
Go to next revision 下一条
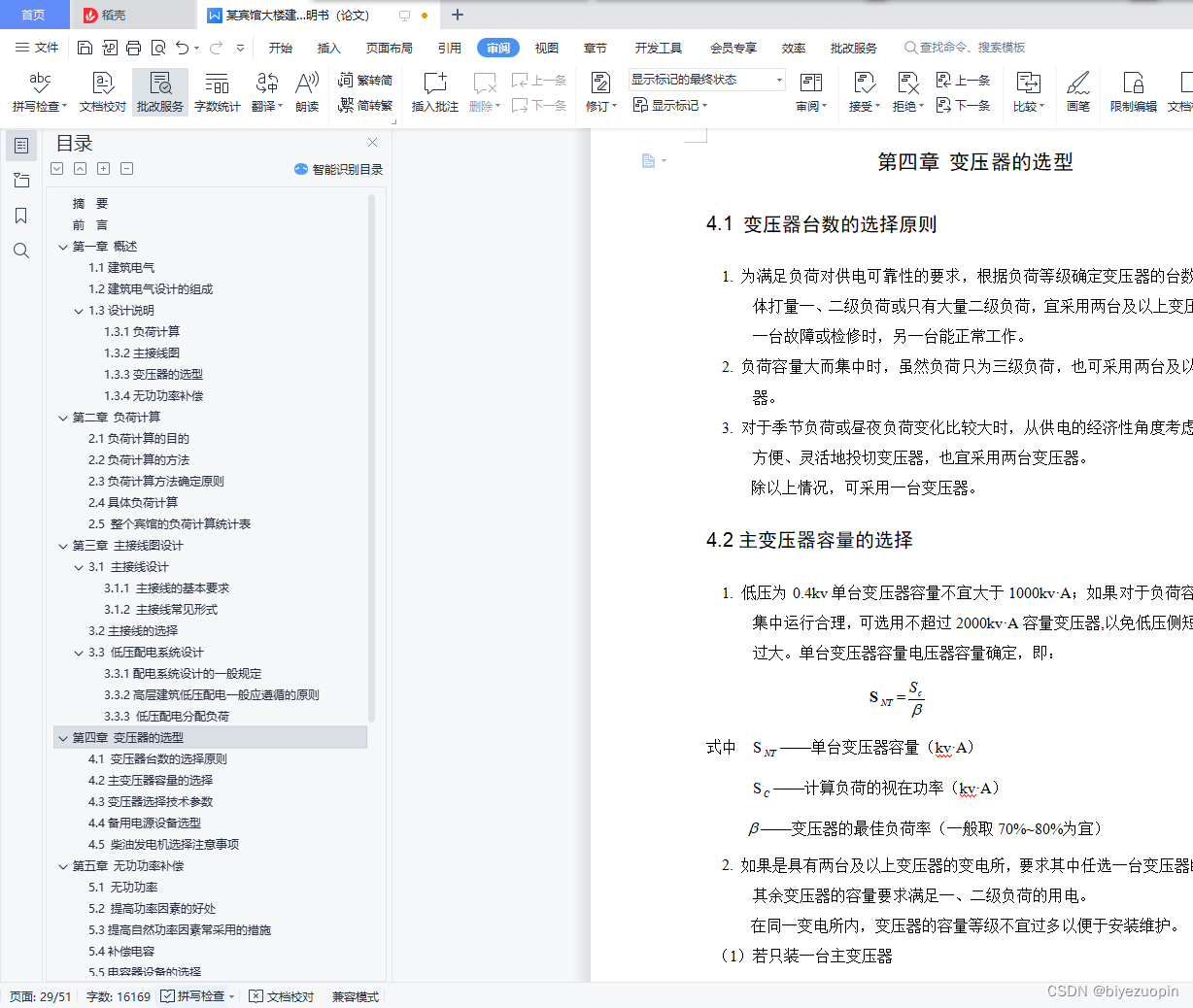pyautogui.click(x=963, y=105)
